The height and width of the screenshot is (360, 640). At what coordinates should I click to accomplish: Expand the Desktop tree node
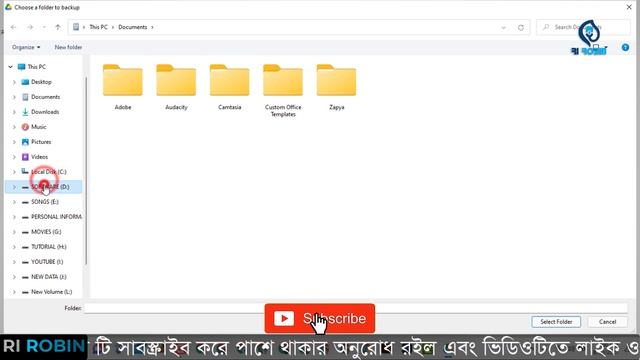[14, 82]
